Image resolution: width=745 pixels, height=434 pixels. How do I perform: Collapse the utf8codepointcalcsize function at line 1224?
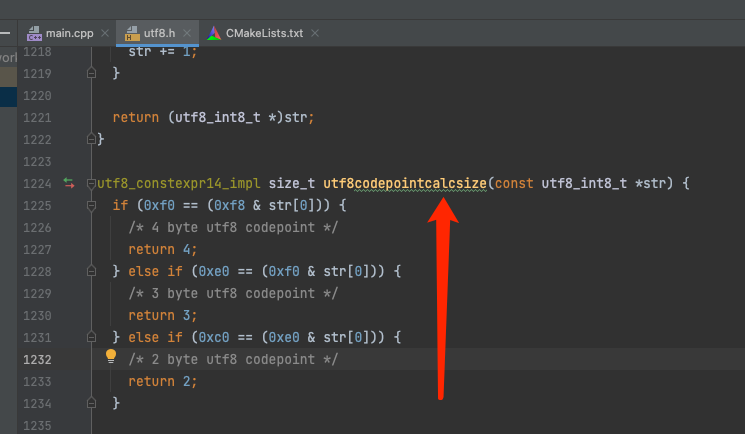click(x=92, y=183)
